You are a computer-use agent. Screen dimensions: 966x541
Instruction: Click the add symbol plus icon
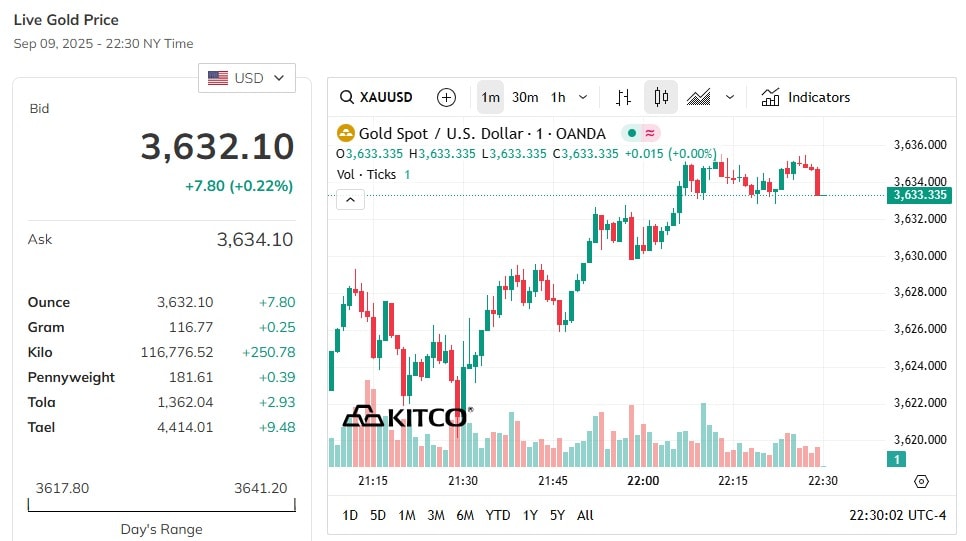(446, 97)
